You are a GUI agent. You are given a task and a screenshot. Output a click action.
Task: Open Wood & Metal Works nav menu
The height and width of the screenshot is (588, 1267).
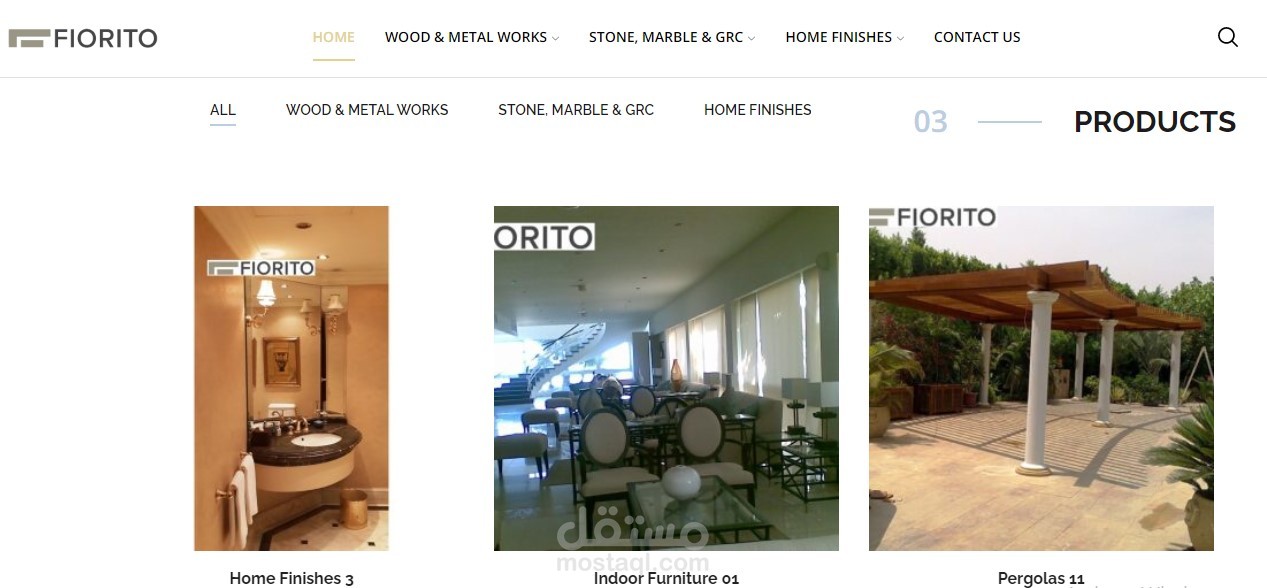point(466,37)
